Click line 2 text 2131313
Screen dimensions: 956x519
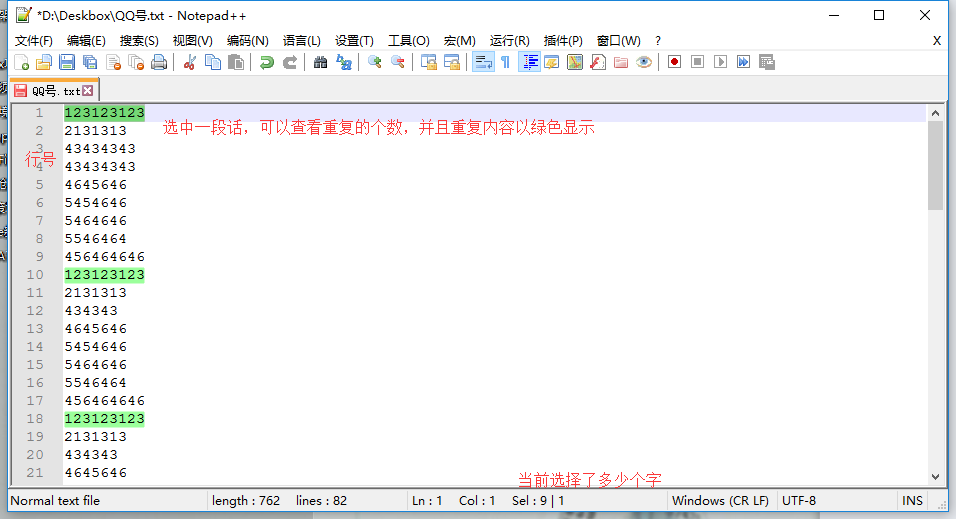[96, 131]
